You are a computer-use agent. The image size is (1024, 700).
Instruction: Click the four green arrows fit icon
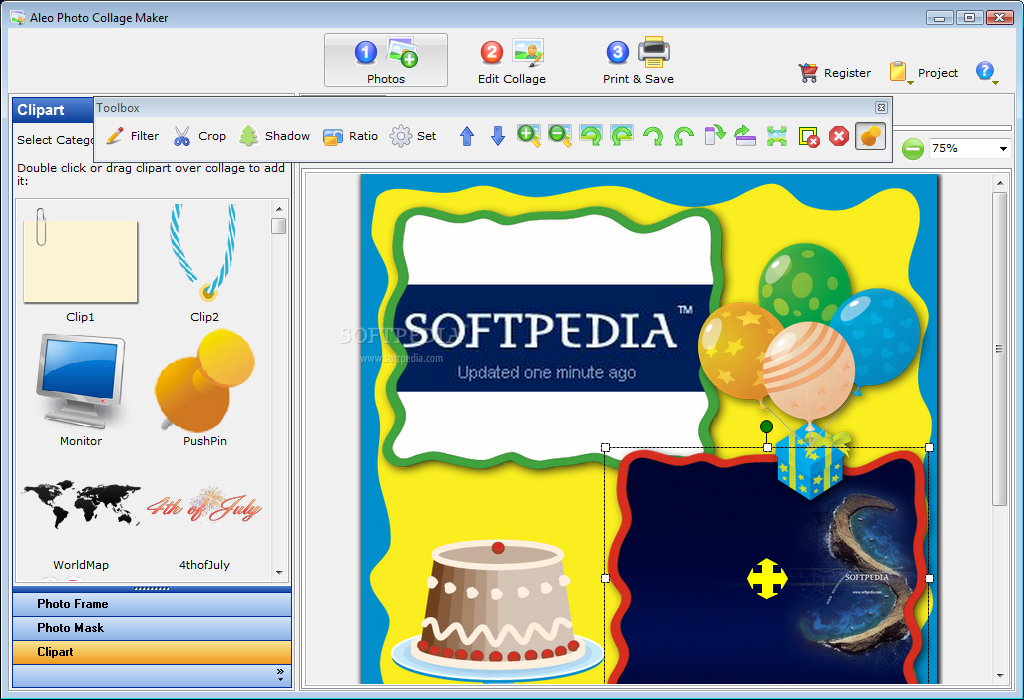(776, 136)
